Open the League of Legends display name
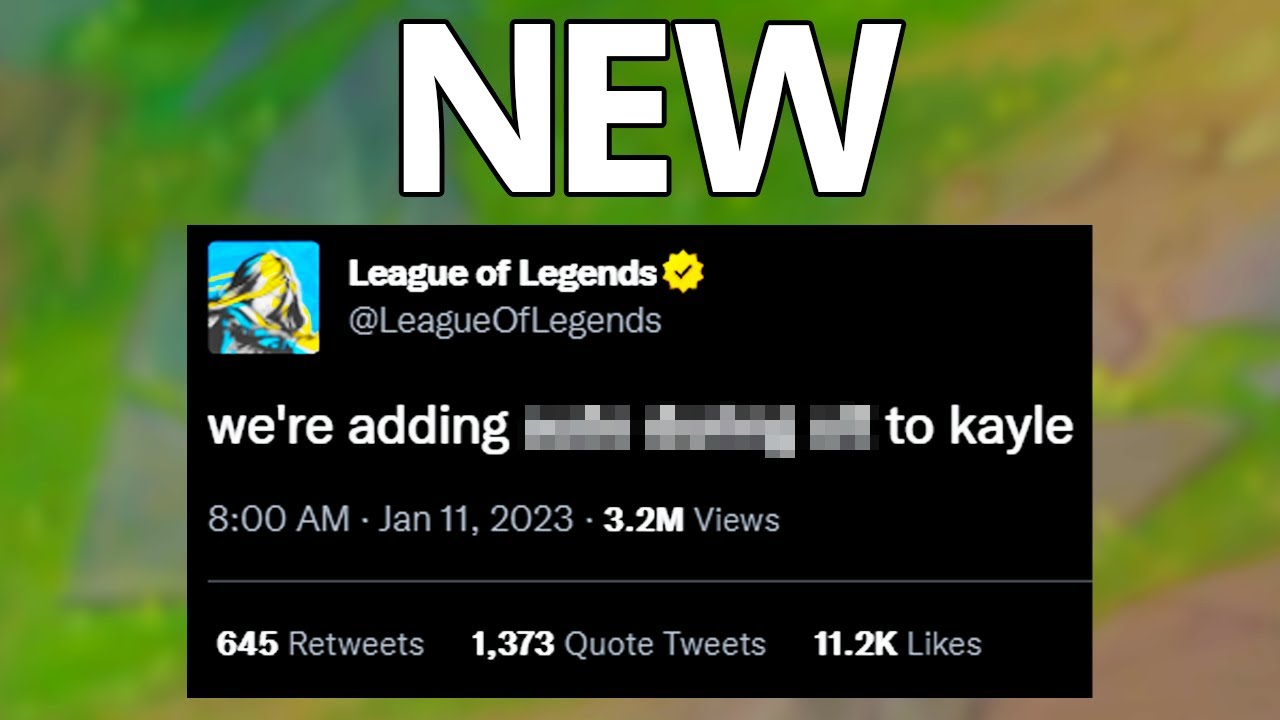This screenshot has height=720, width=1280. [503, 273]
